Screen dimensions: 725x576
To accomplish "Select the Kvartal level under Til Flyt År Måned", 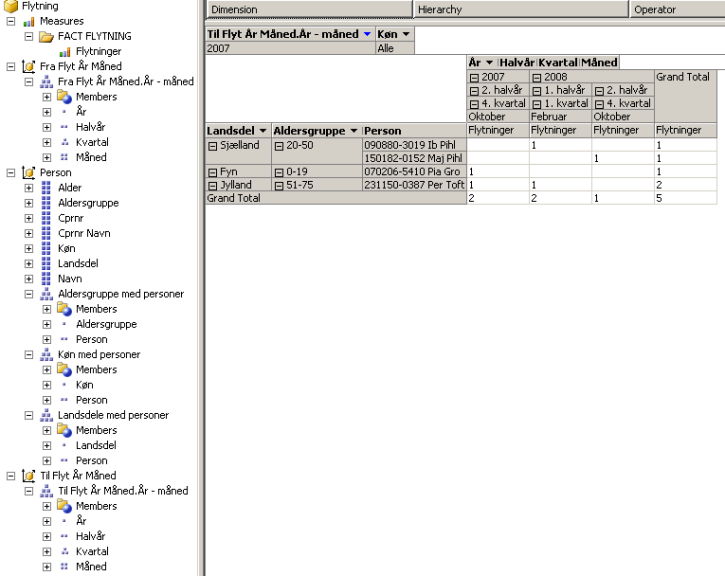I will pos(92,551).
